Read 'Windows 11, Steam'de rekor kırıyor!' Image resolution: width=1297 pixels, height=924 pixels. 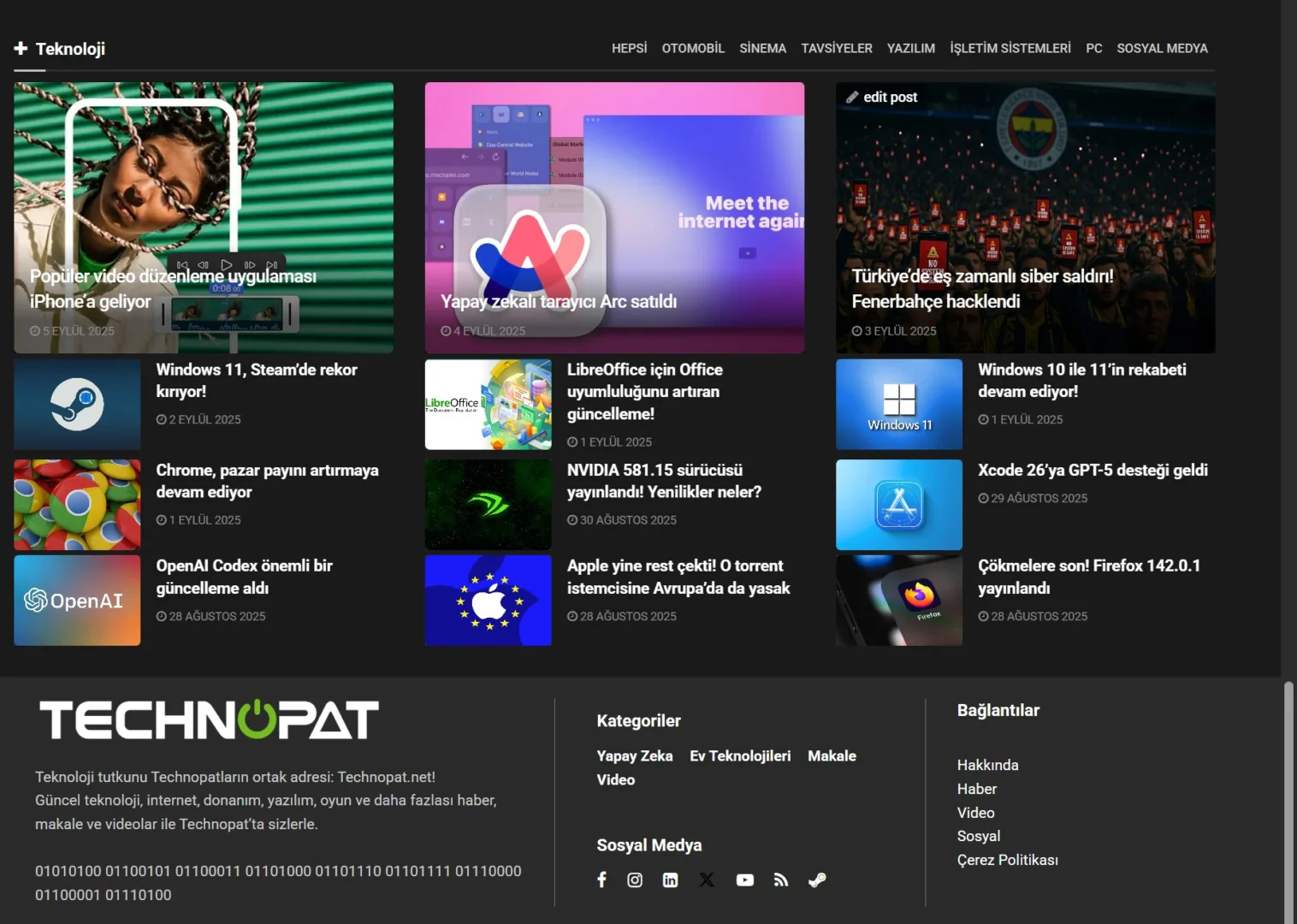pyautogui.click(x=257, y=381)
